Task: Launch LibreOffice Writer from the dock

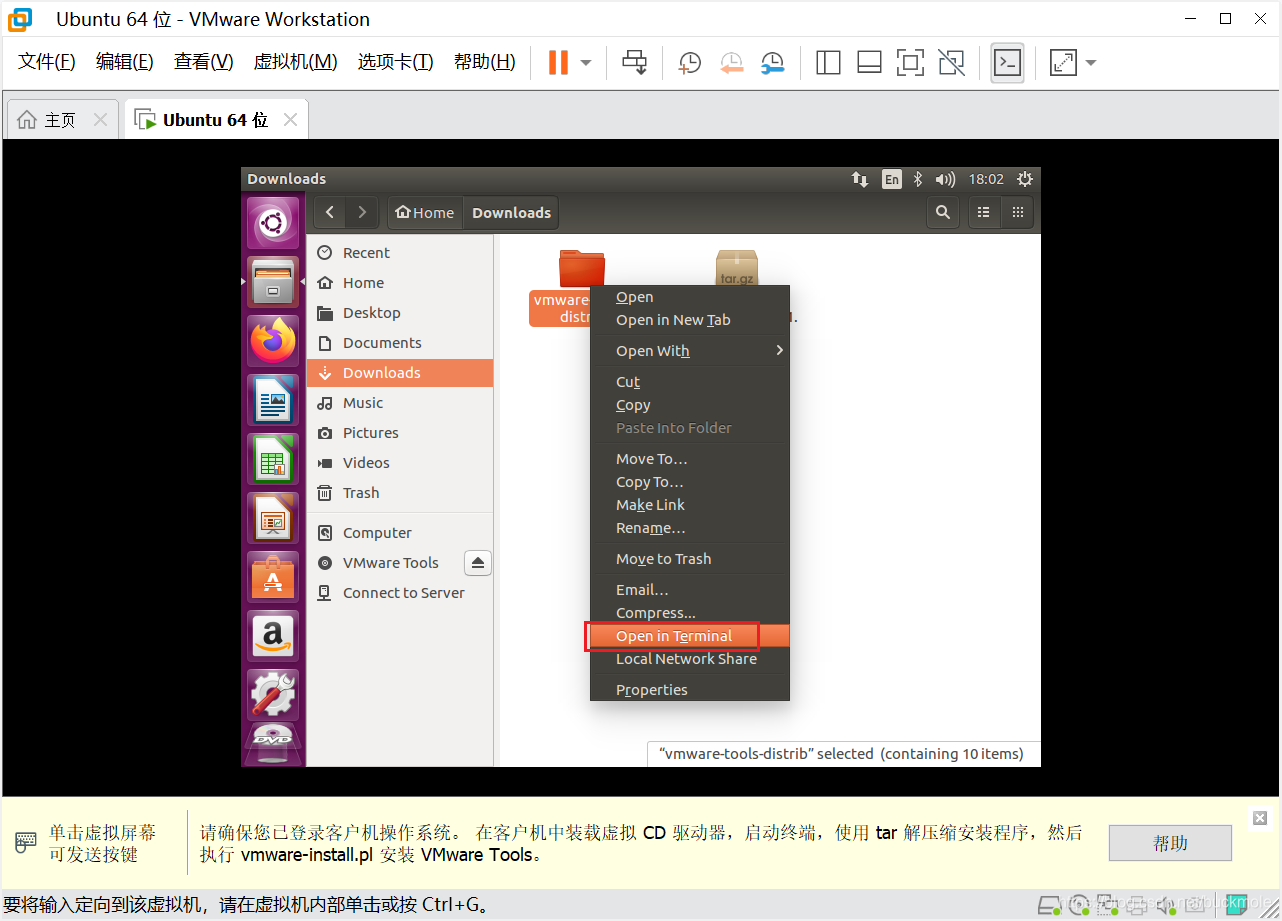Action: tap(273, 400)
